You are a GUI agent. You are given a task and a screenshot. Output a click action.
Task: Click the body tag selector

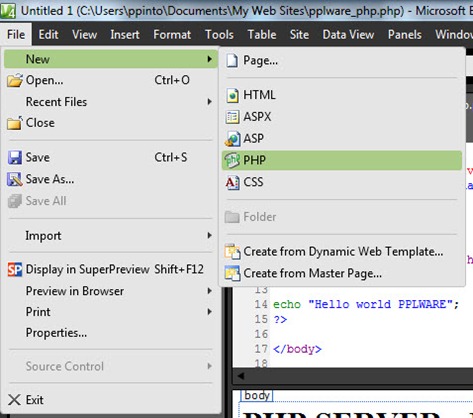tap(257, 396)
